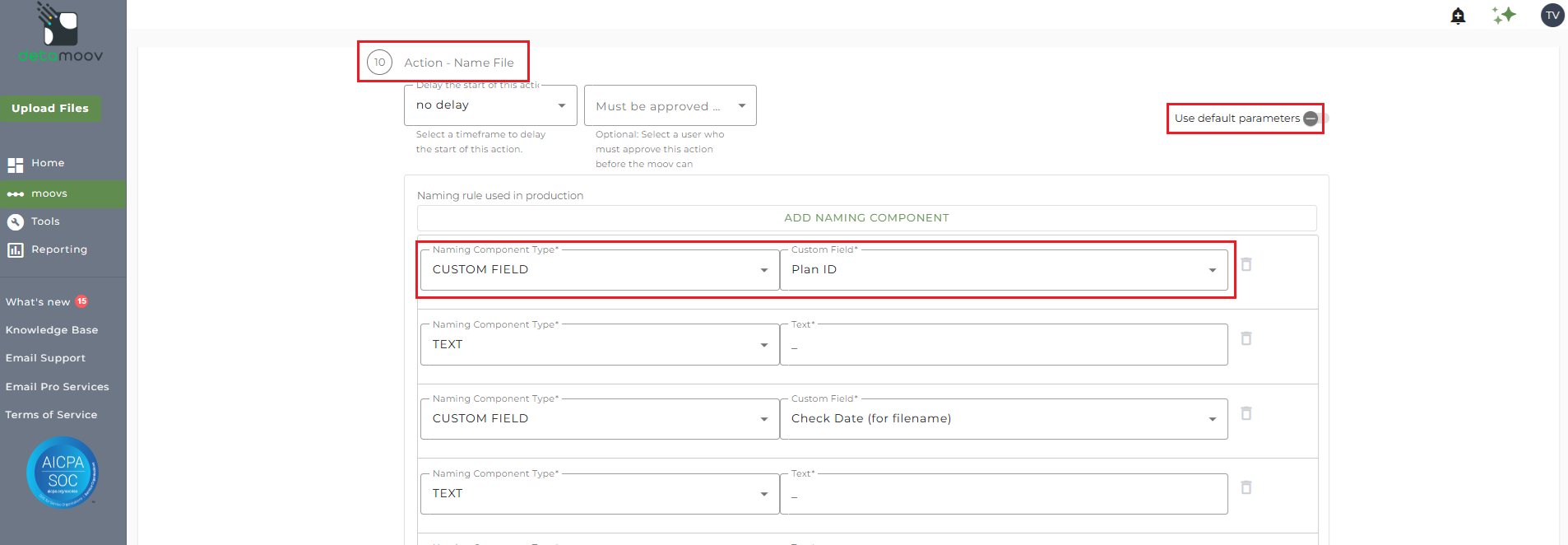This screenshot has height=545, width=1568.
Task: Open the delay start dropdown
Action: [490, 105]
